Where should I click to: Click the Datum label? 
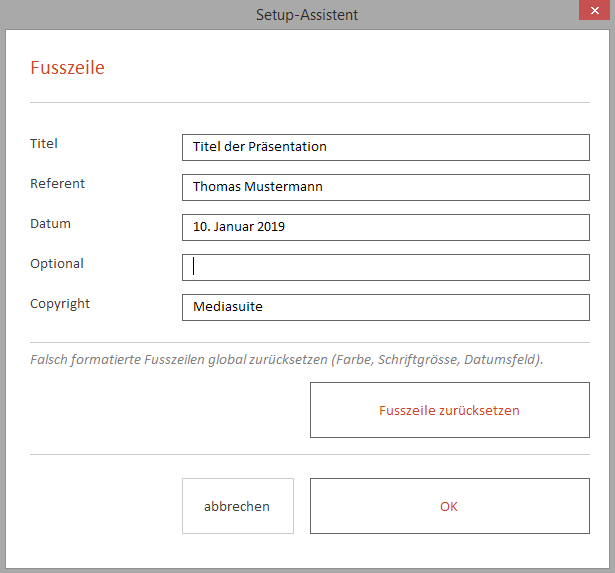pos(51,224)
